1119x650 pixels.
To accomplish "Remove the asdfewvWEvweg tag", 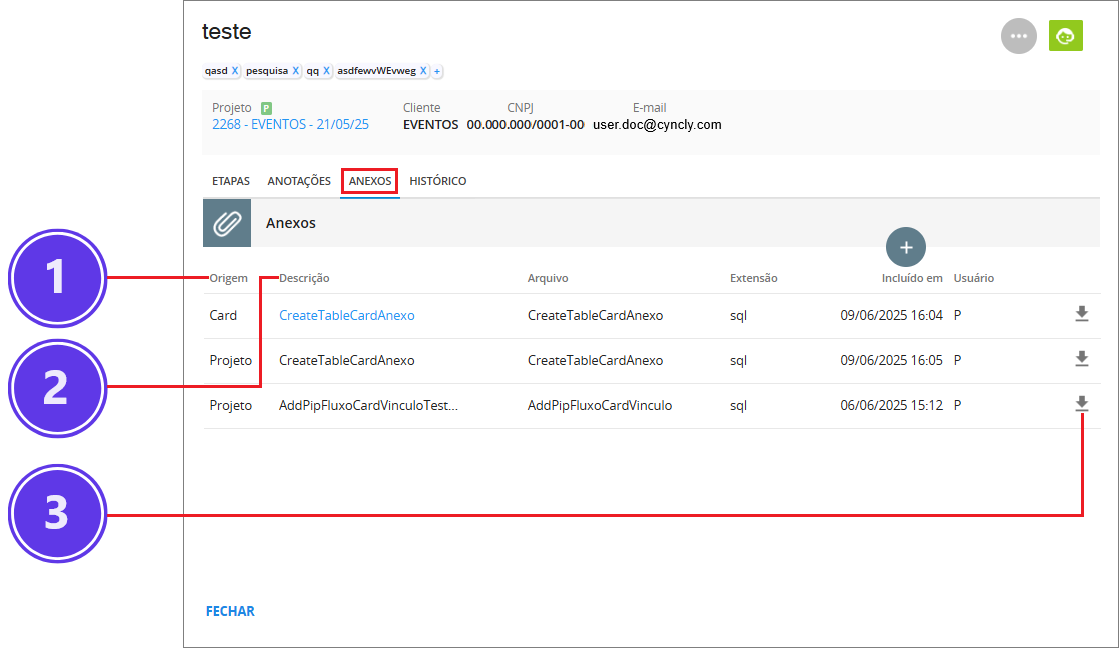I will [x=423, y=71].
